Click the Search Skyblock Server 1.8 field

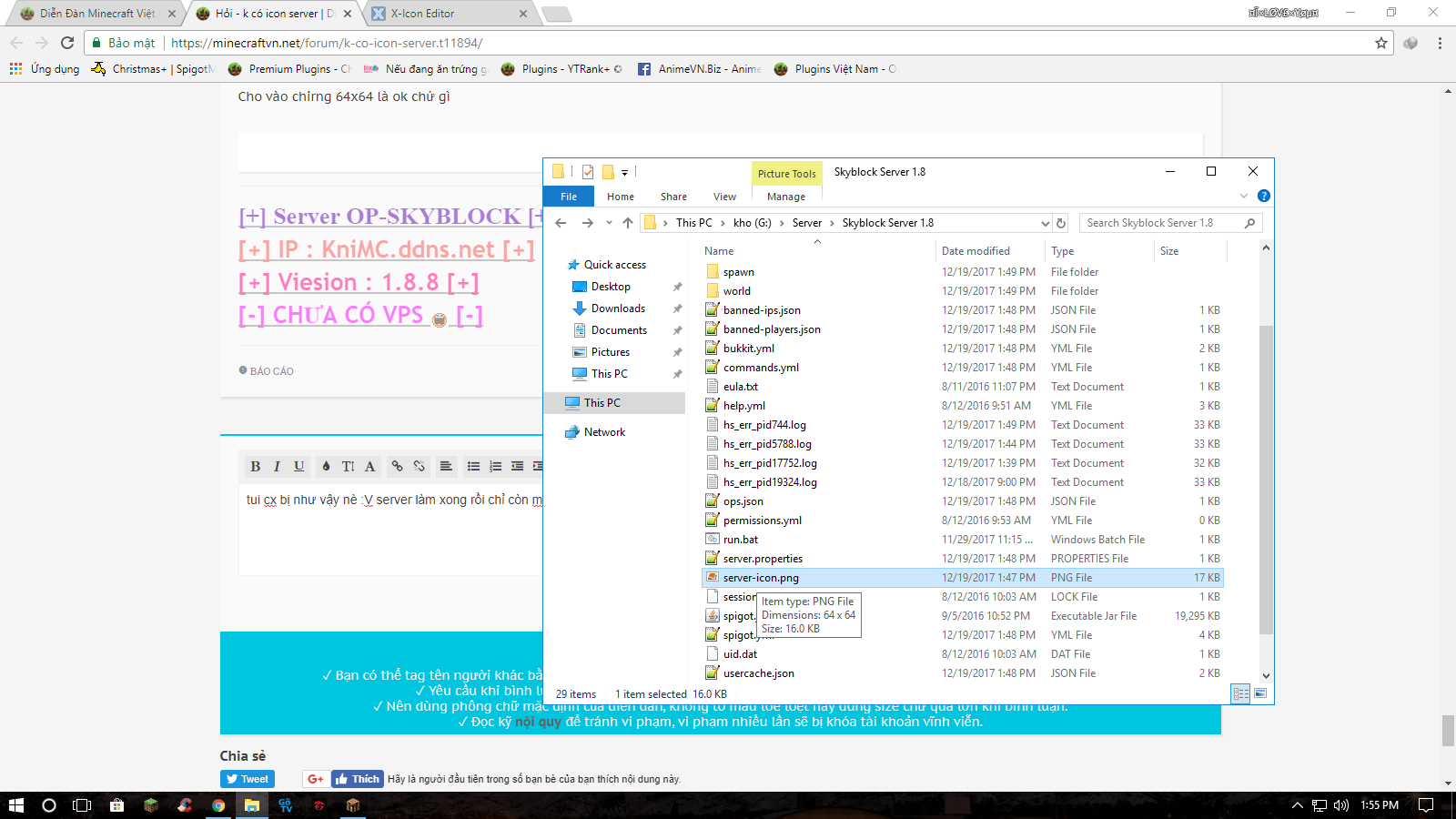[1160, 223]
